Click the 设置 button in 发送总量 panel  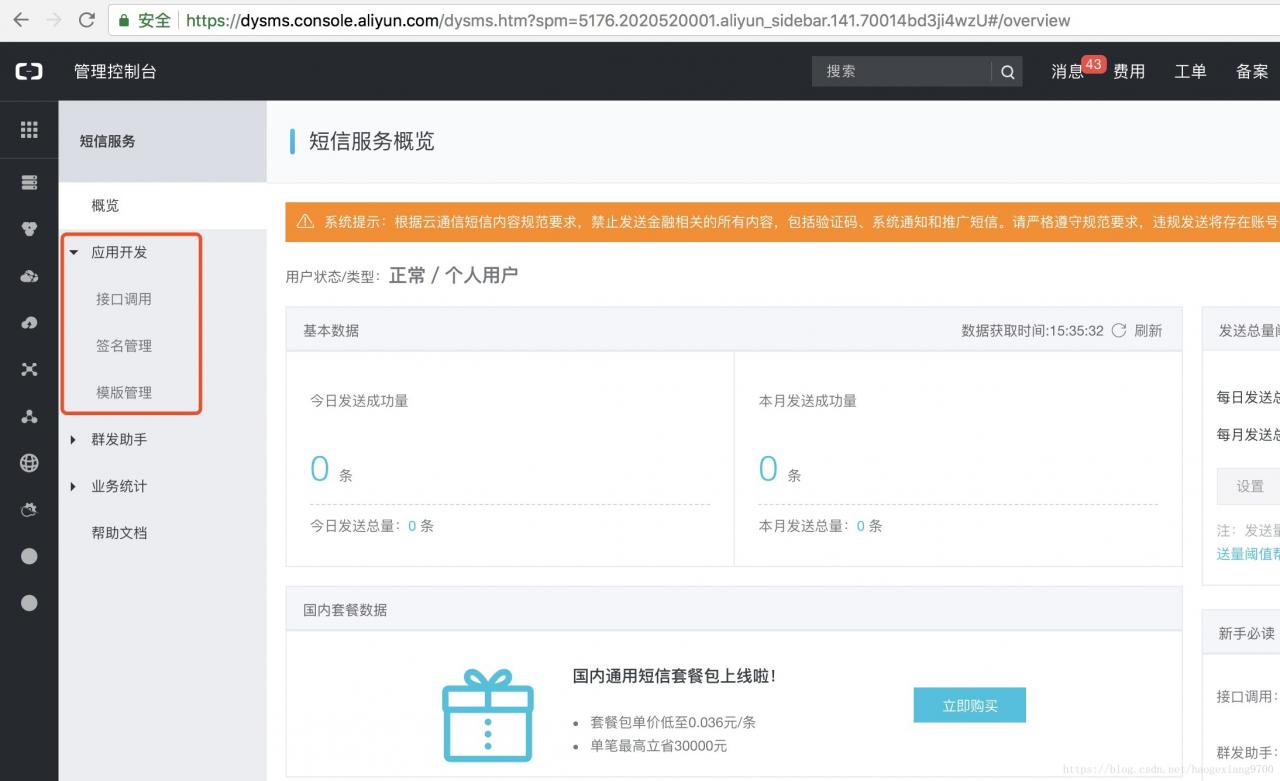(x=1250, y=486)
